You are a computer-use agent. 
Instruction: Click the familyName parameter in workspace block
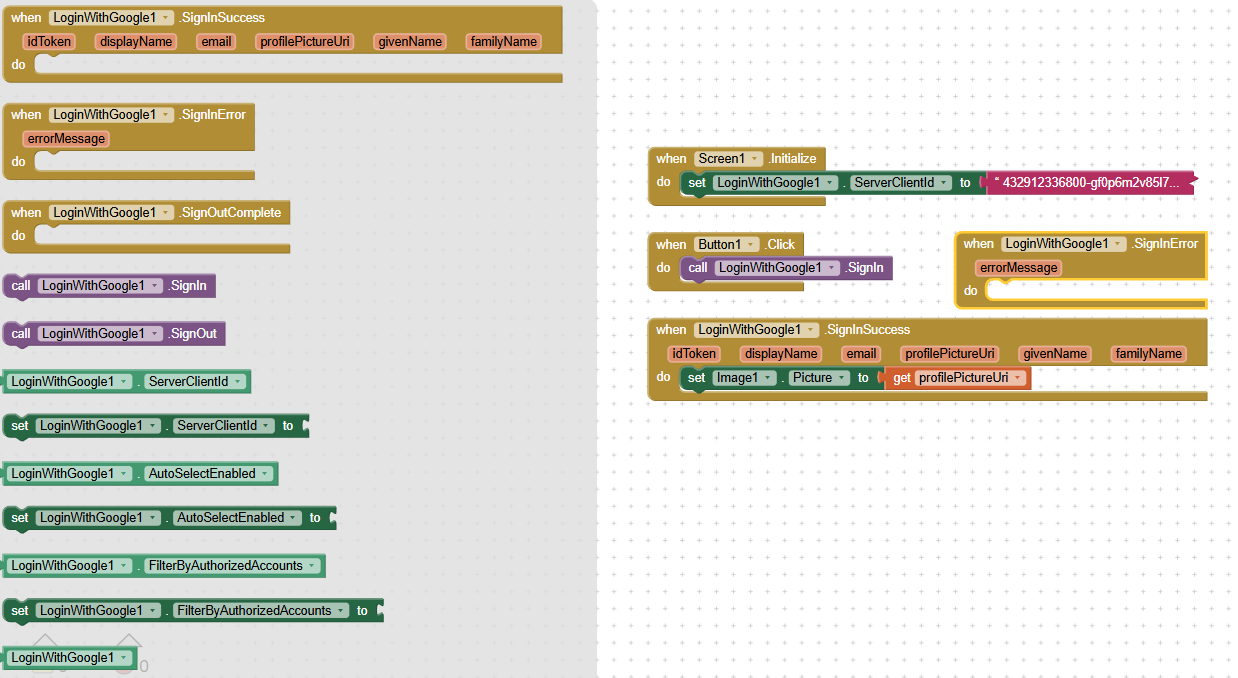point(1149,354)
